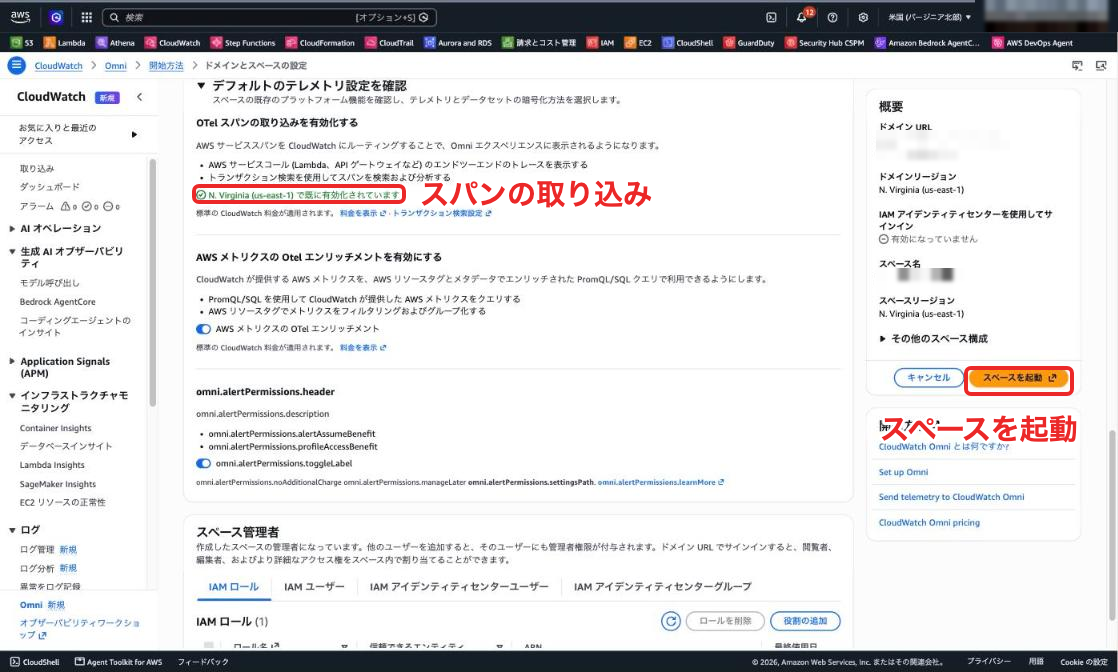Open the CloudWatch favorite shortcut
Image resolution: width=1118 pixels, height=672 pixels.
point(173,43)
